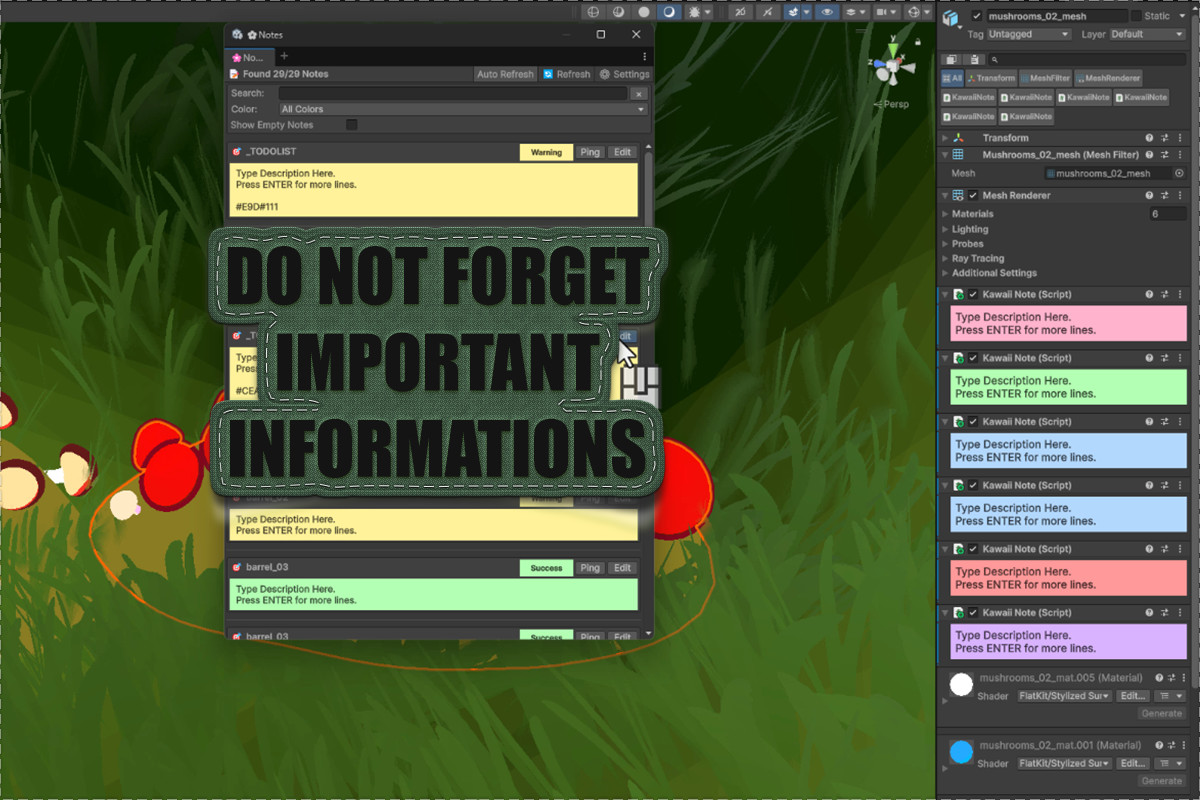1200x800 pixels.
Task: Click presets icon on the red Kawaii Note
Action: 1165,549
